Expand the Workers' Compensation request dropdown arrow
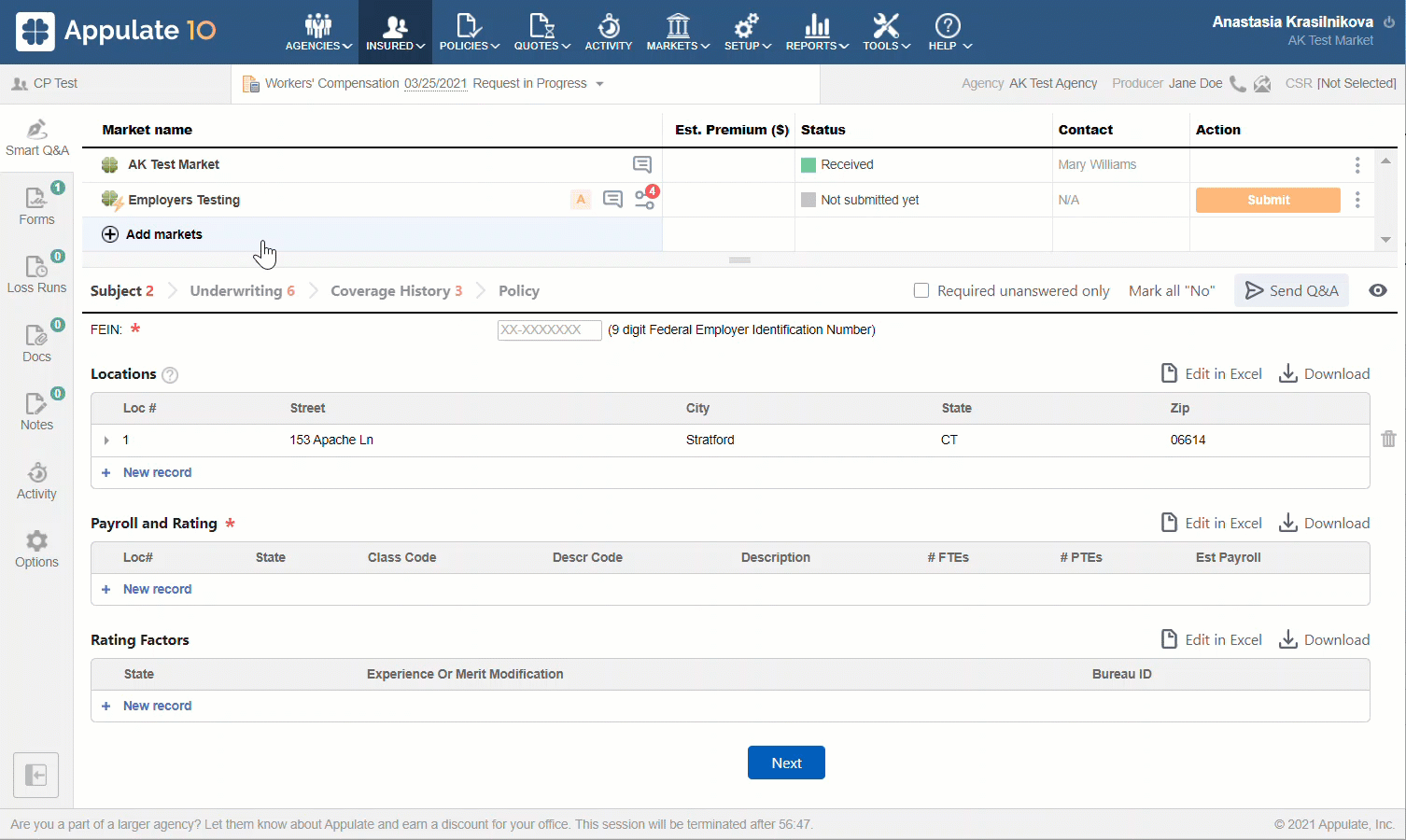 coord(599,84)
